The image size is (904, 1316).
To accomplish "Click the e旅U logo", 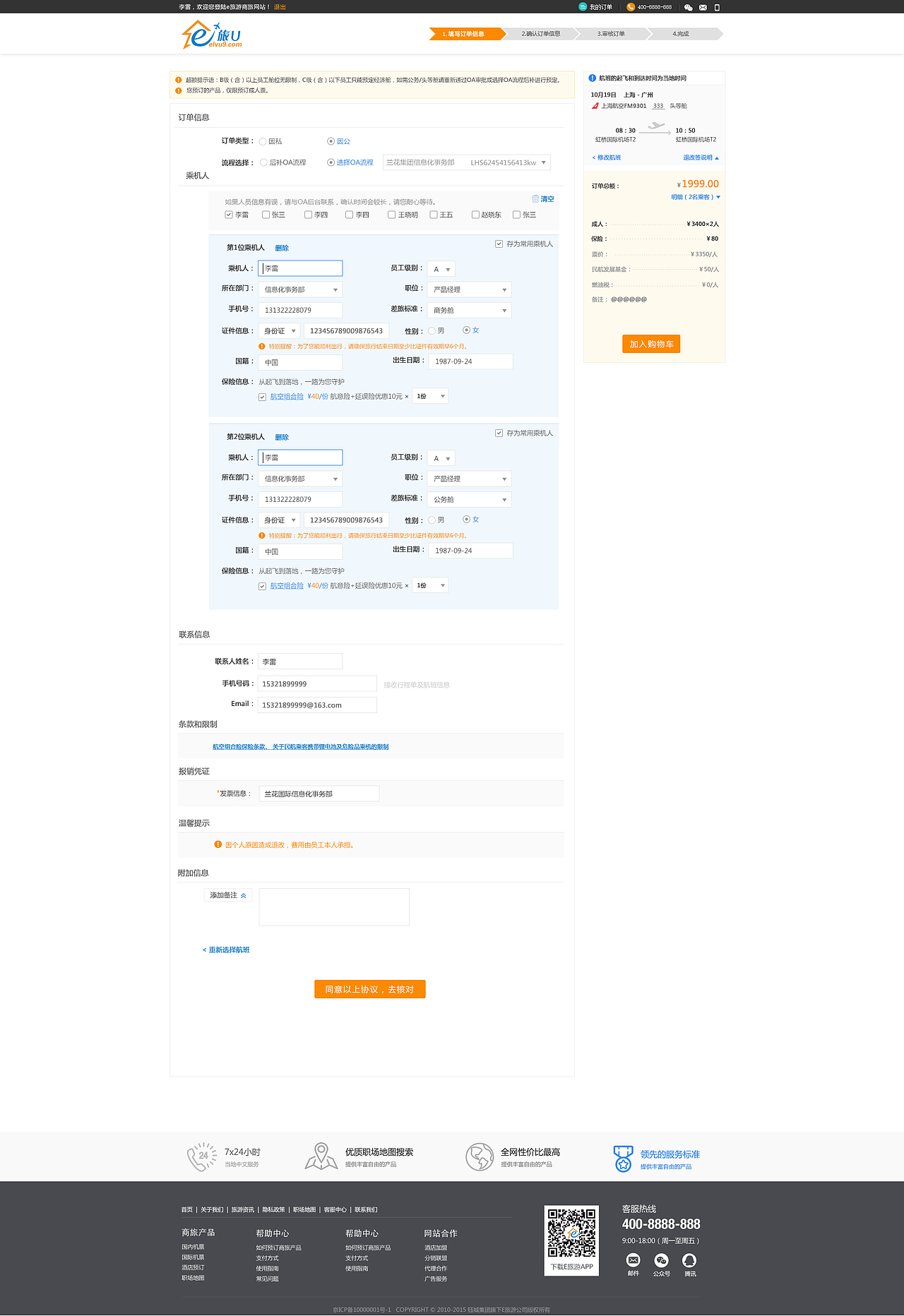I will point(212,34).
